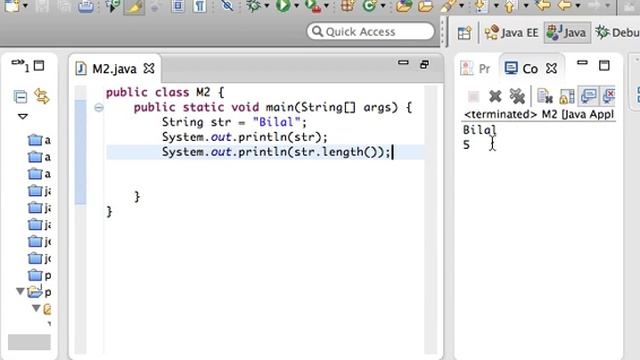Click the Clear Console icon
This screenshot has width=640, height=360.
coord(544,96)
